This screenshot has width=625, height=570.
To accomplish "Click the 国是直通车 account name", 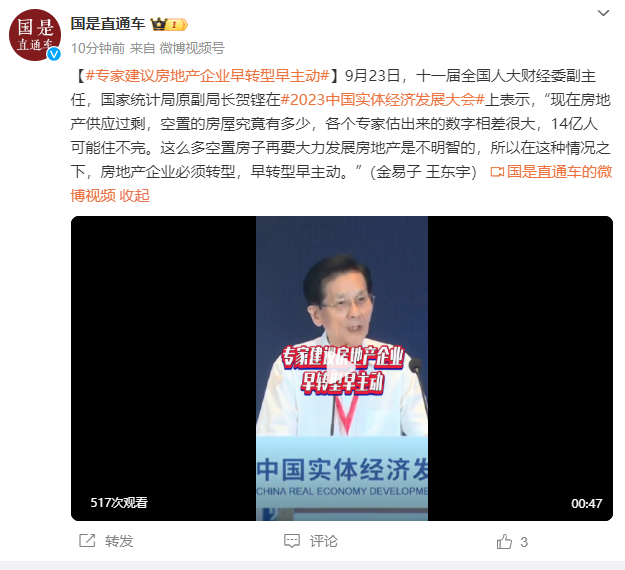I will tap(108, 24).
